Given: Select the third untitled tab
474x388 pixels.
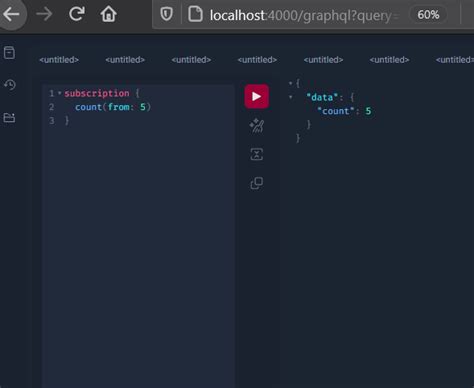Looking at the screenshot, I should click(191, 60).
